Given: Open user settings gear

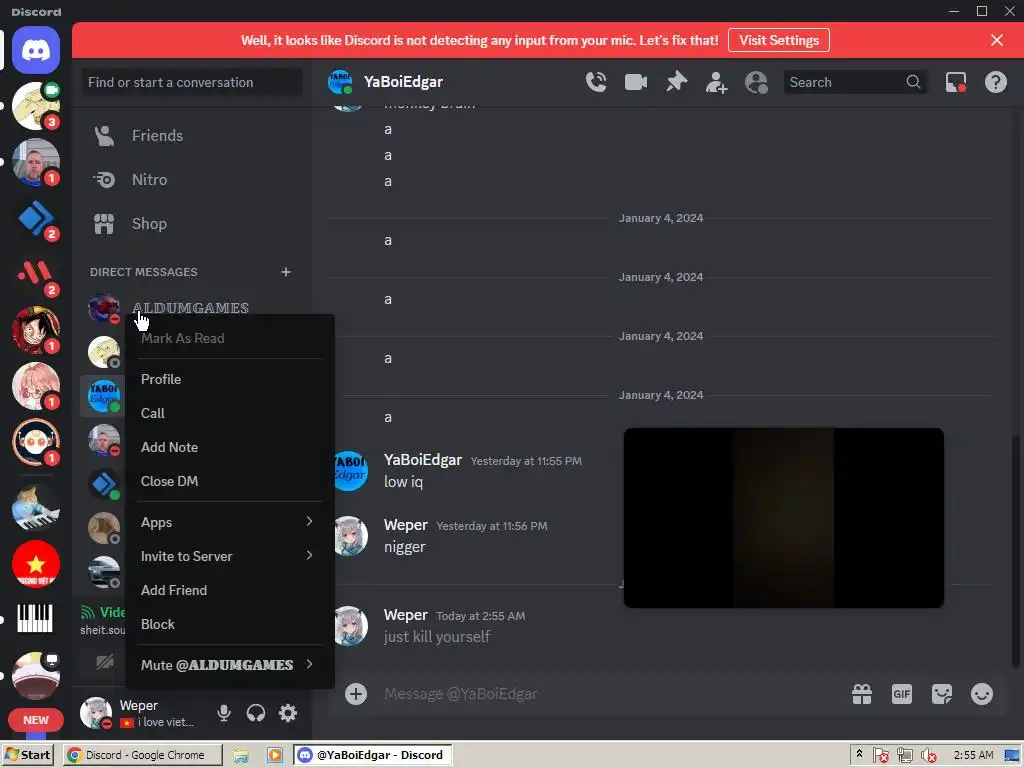Looking at the screenshot, I should point(288,712).
